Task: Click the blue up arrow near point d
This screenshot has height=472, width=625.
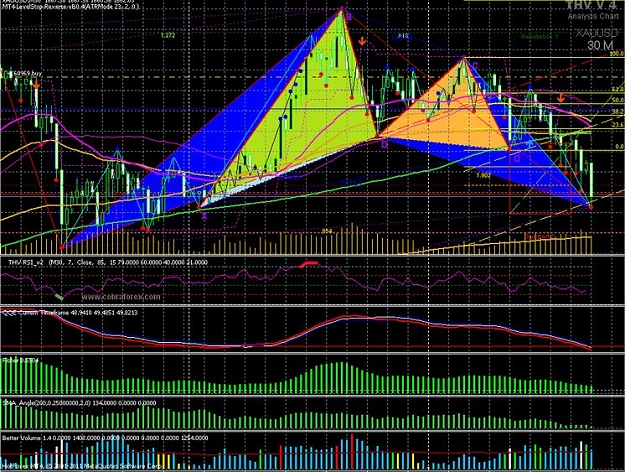Action: point(529,142)
